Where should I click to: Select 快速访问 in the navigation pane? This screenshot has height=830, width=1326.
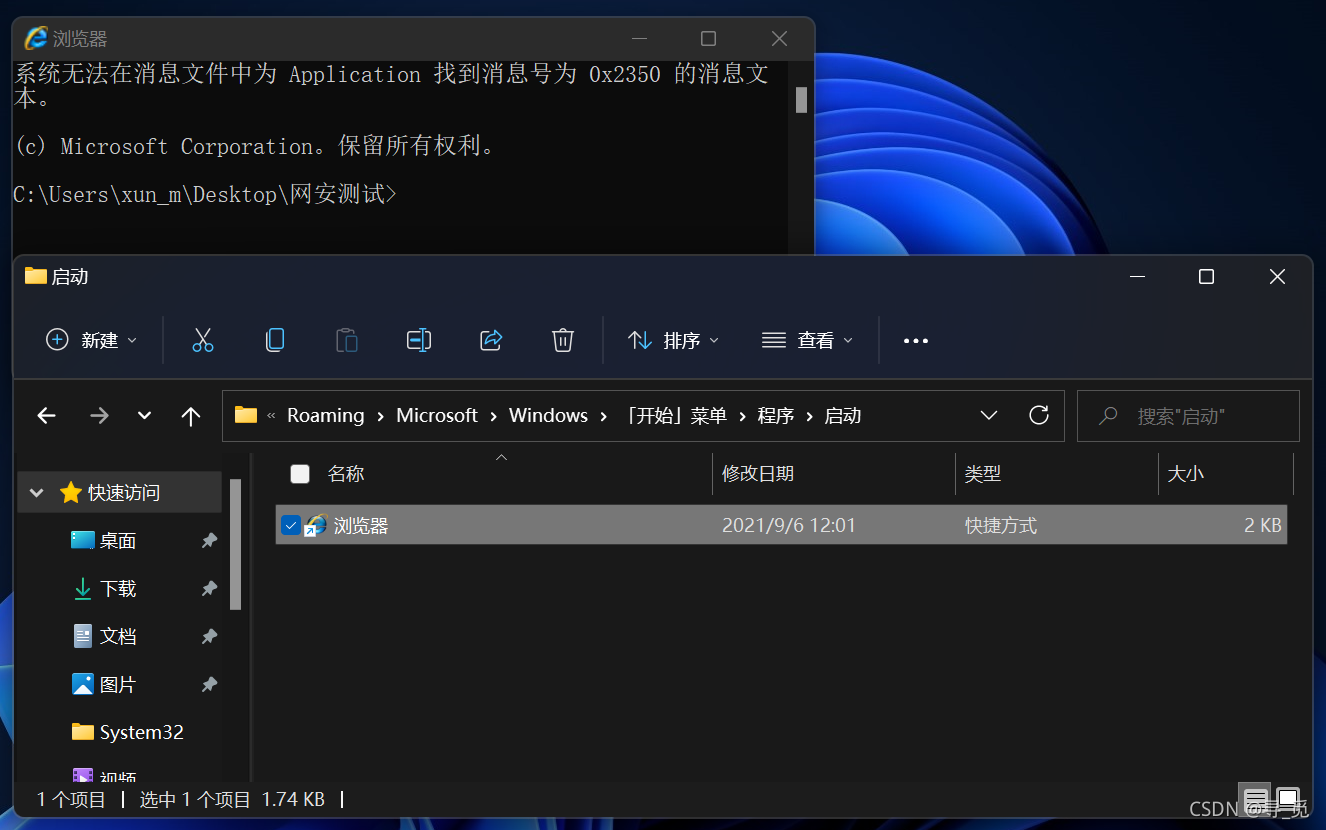pos(124,493)
